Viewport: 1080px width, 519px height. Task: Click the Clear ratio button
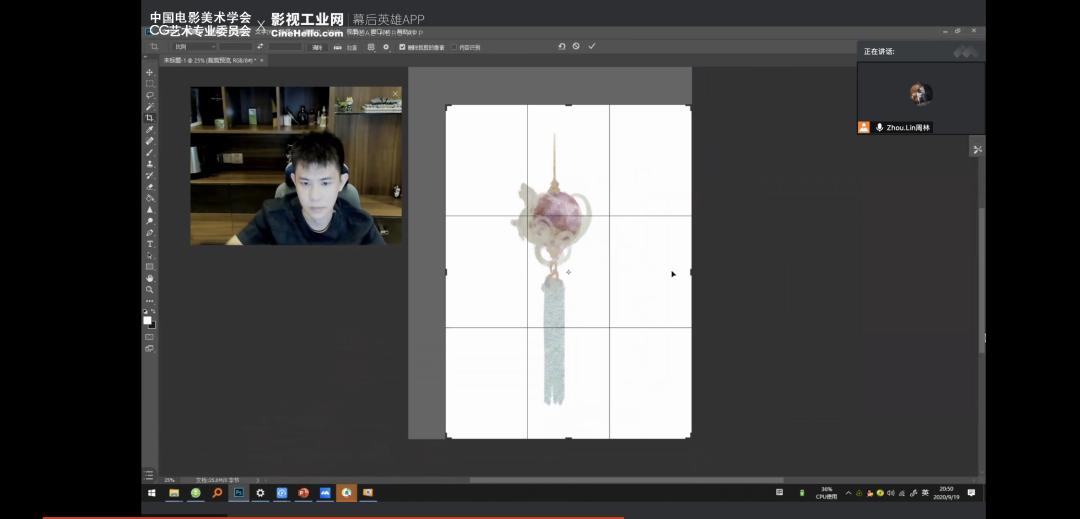point(317,47)
